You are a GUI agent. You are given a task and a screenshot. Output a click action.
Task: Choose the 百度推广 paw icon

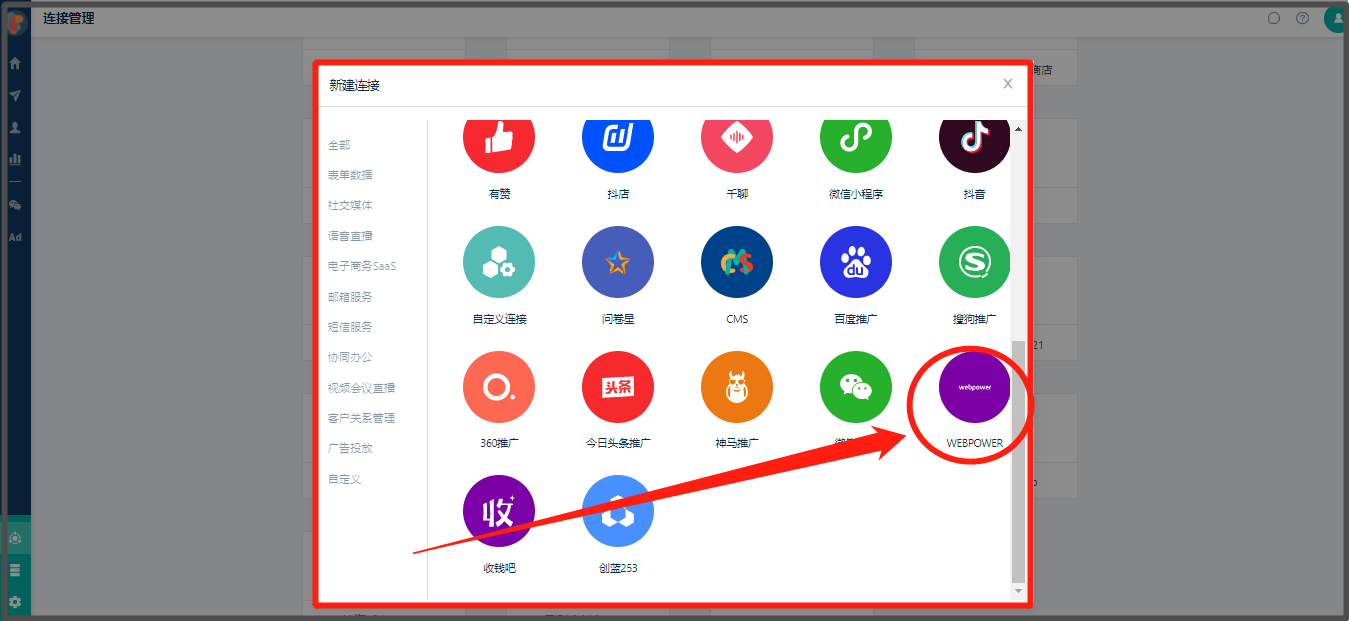coord(856,262)
